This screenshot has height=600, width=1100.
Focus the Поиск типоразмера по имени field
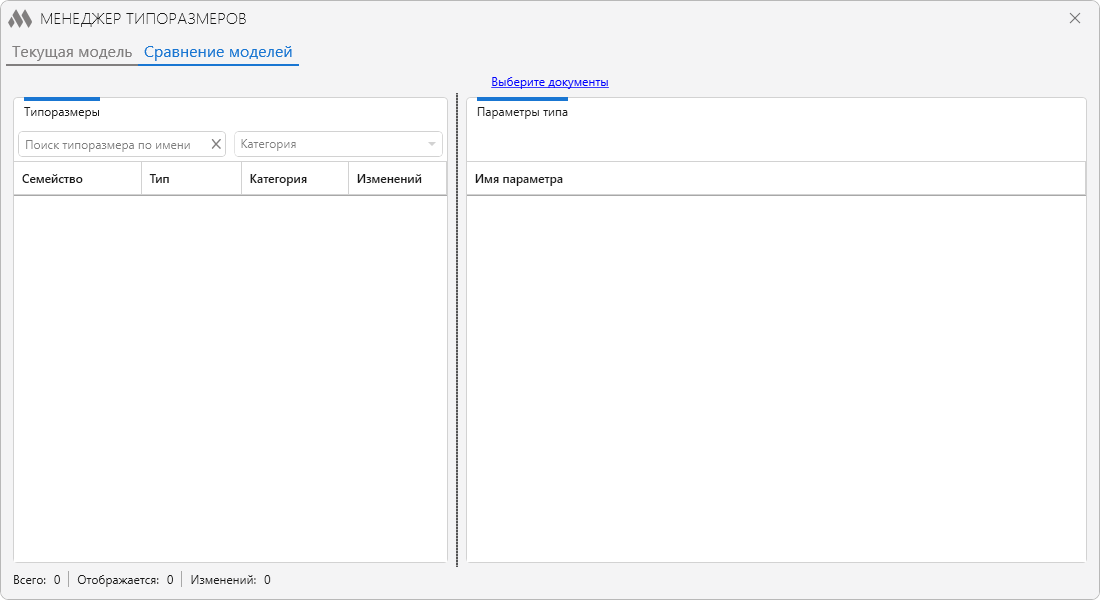pyautogui.click(x=110, y=144)
